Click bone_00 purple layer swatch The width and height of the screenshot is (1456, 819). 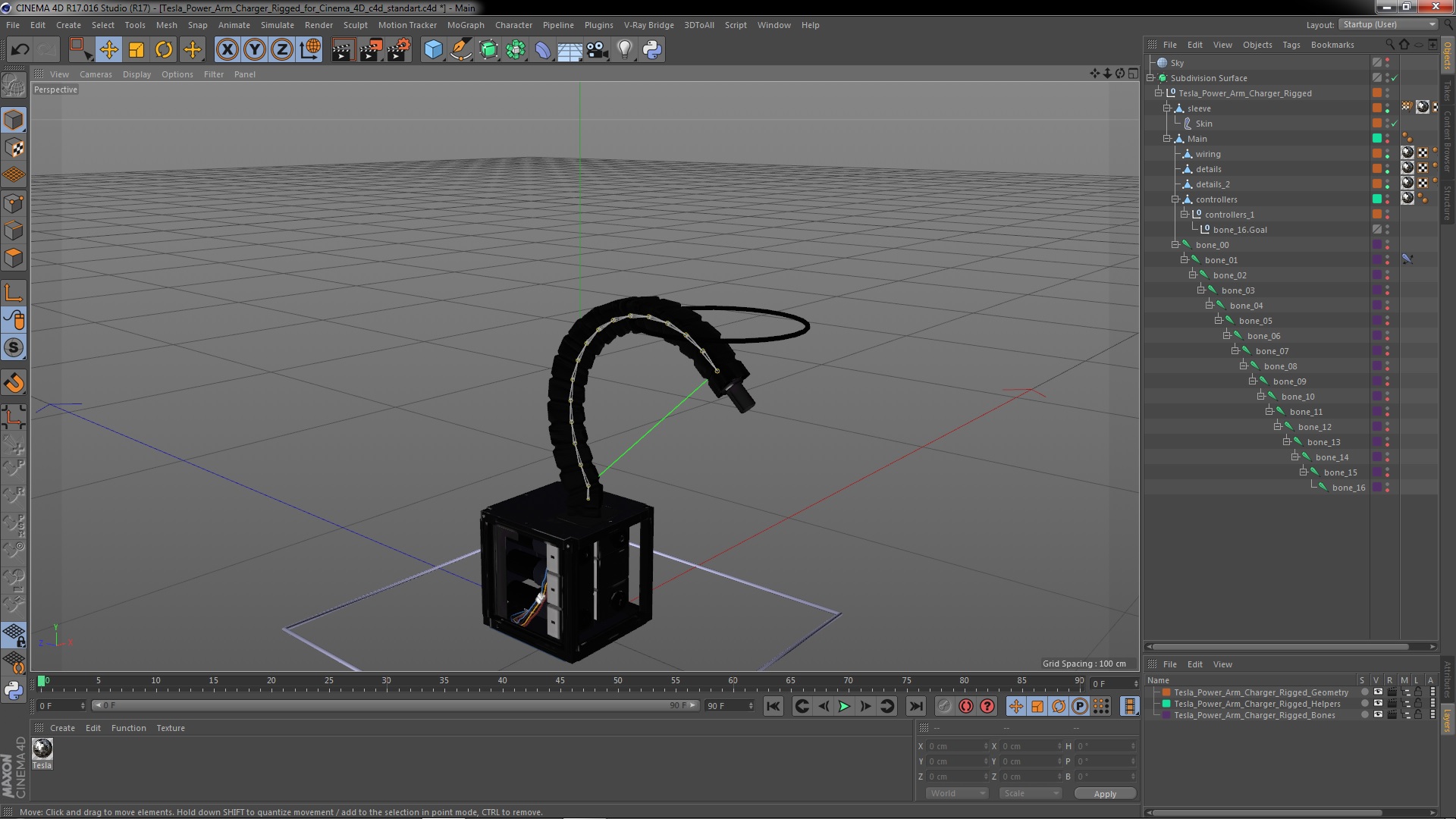[x=1376, y=245]
